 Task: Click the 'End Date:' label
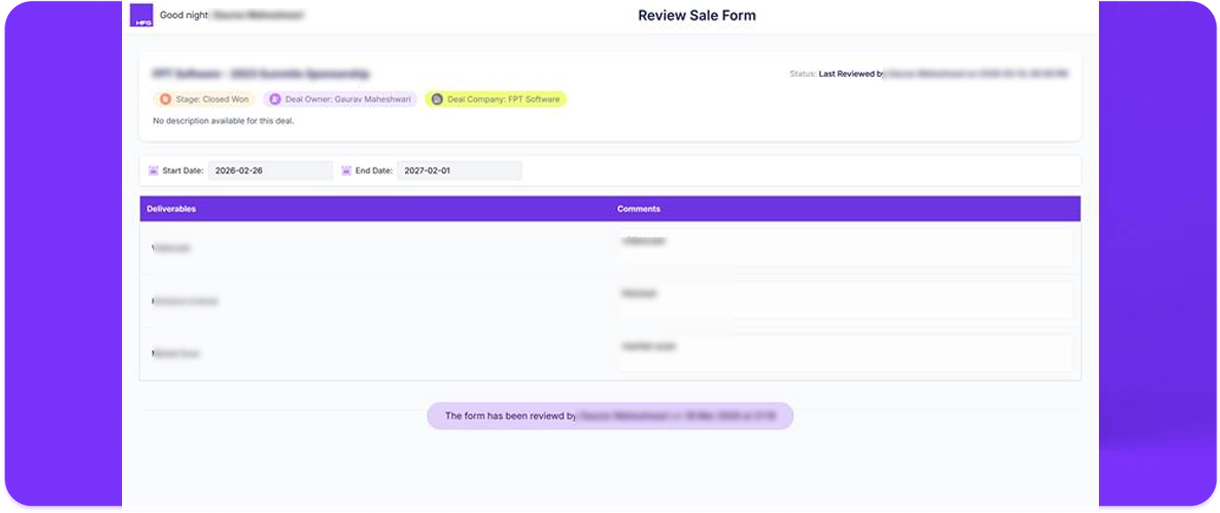click(x=374, y=171)
